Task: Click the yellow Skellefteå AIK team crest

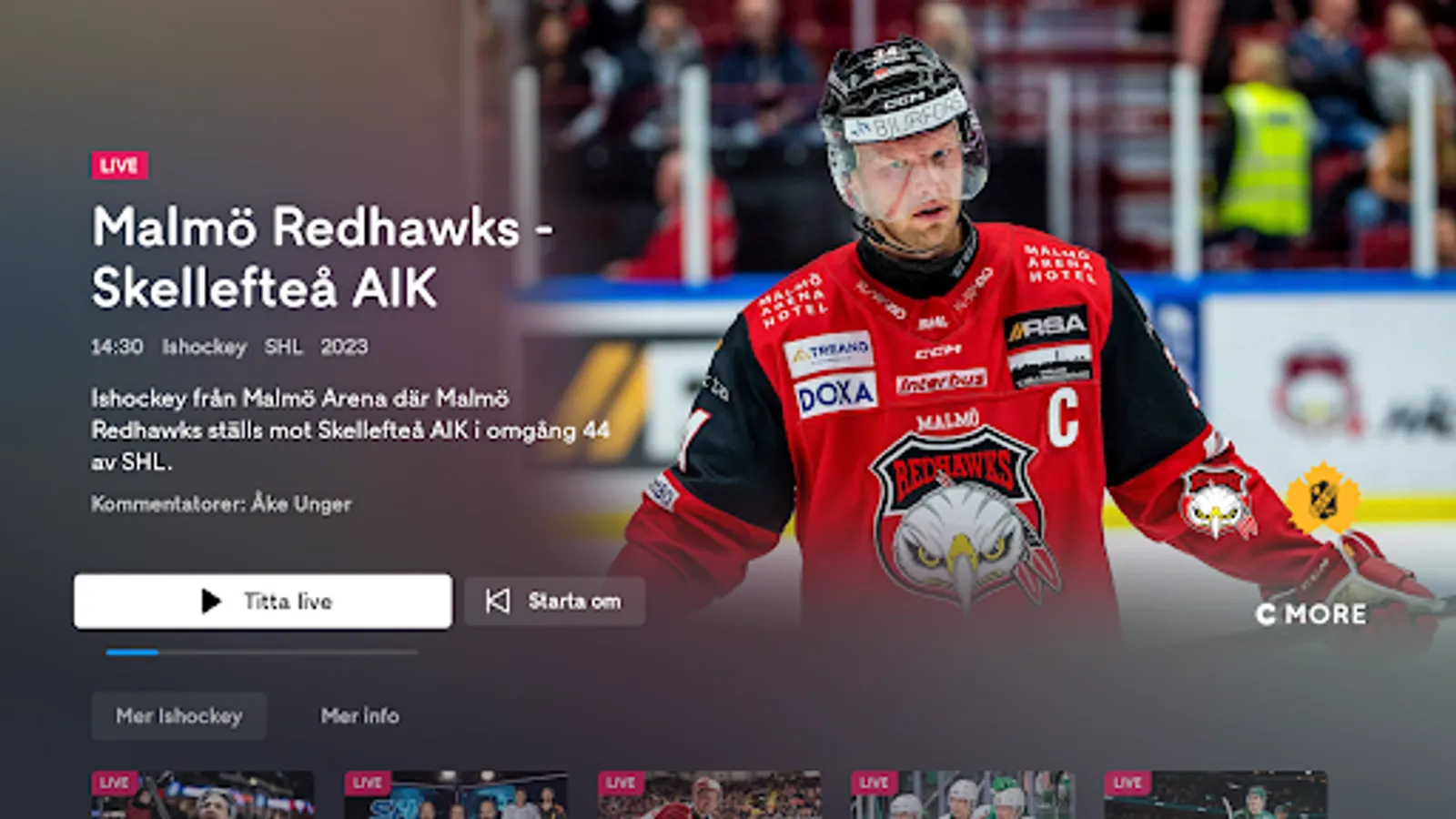Action: tap(1322, 498)
